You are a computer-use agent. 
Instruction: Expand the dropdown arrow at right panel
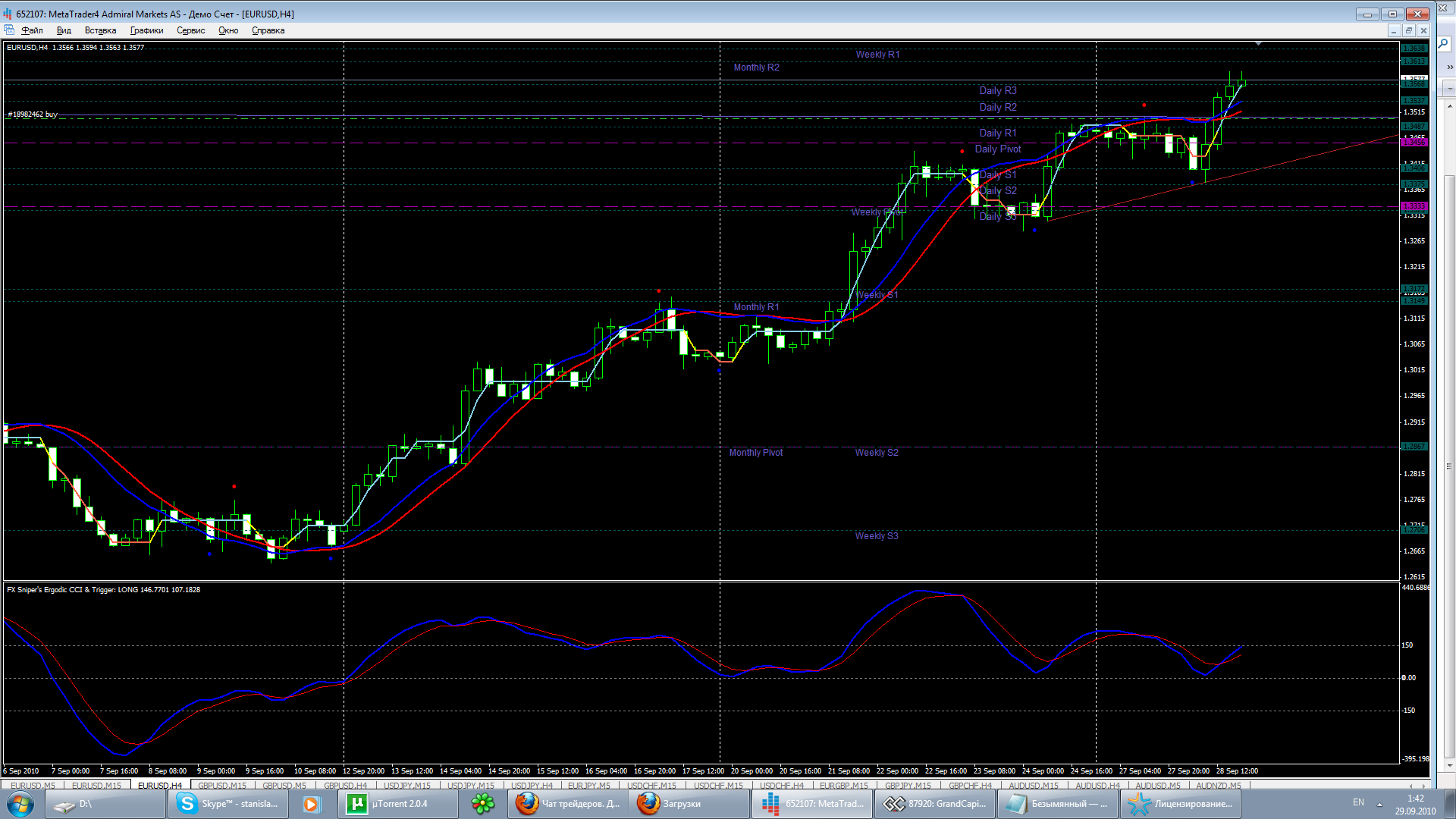pyautogui.click(x=1449, y=89)
